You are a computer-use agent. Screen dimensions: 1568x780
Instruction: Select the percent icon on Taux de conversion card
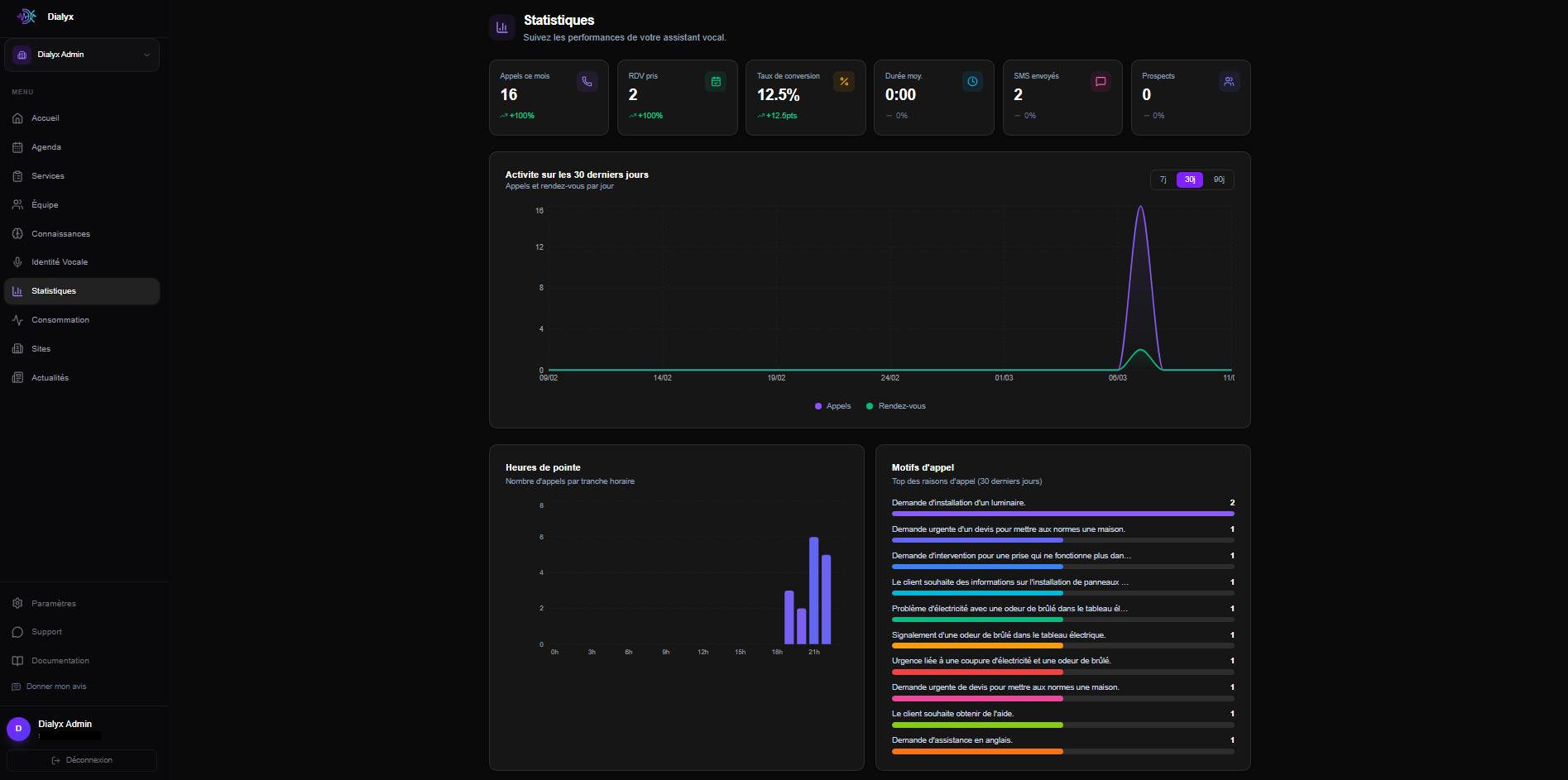tap(844, 81)
